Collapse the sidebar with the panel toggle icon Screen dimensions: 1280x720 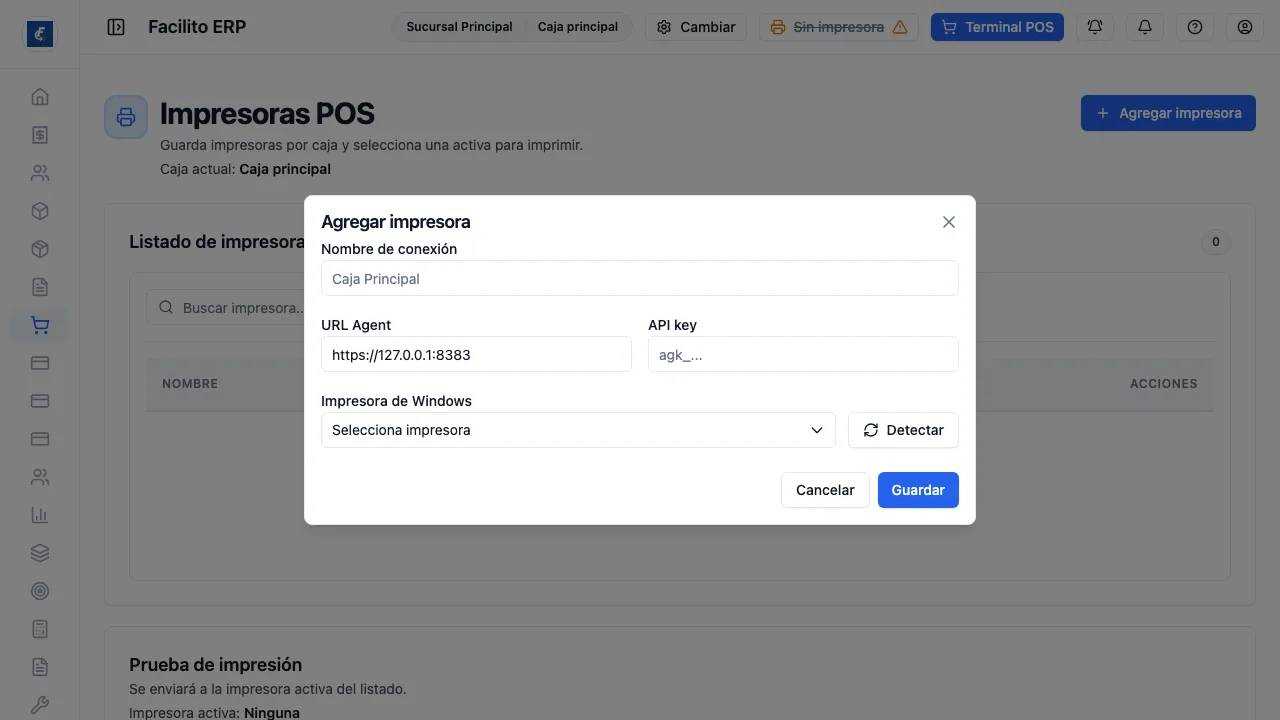point(116,27)
